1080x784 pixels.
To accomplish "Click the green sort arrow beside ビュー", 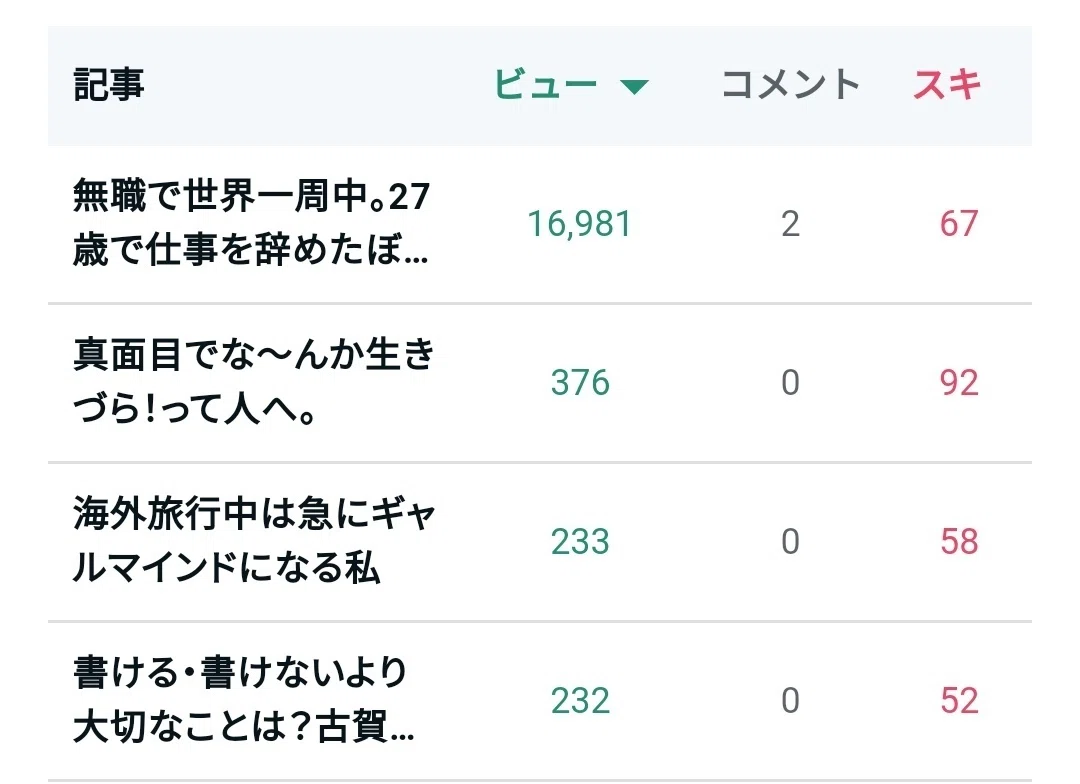I will coord(634,87).
